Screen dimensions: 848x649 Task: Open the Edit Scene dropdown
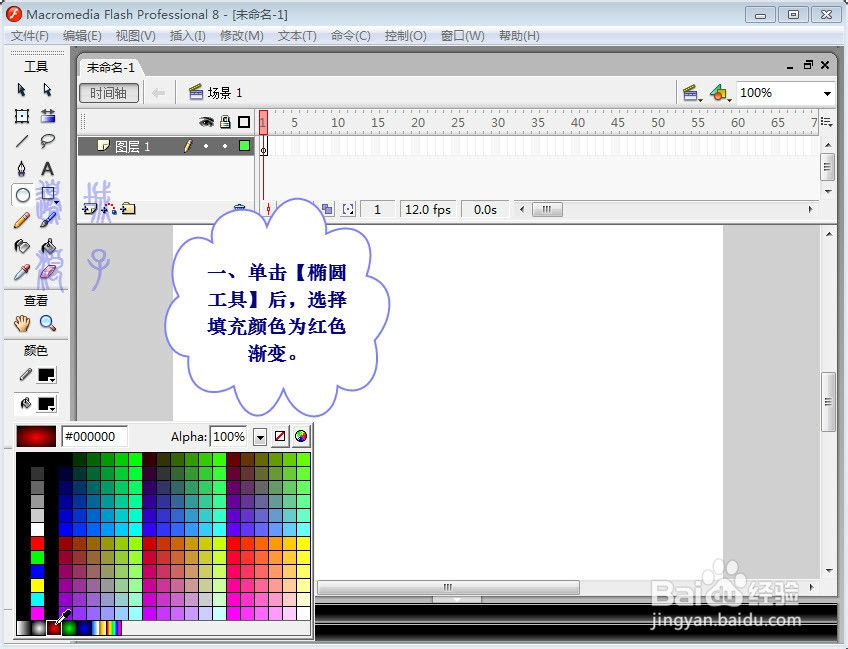pos(692,93)
